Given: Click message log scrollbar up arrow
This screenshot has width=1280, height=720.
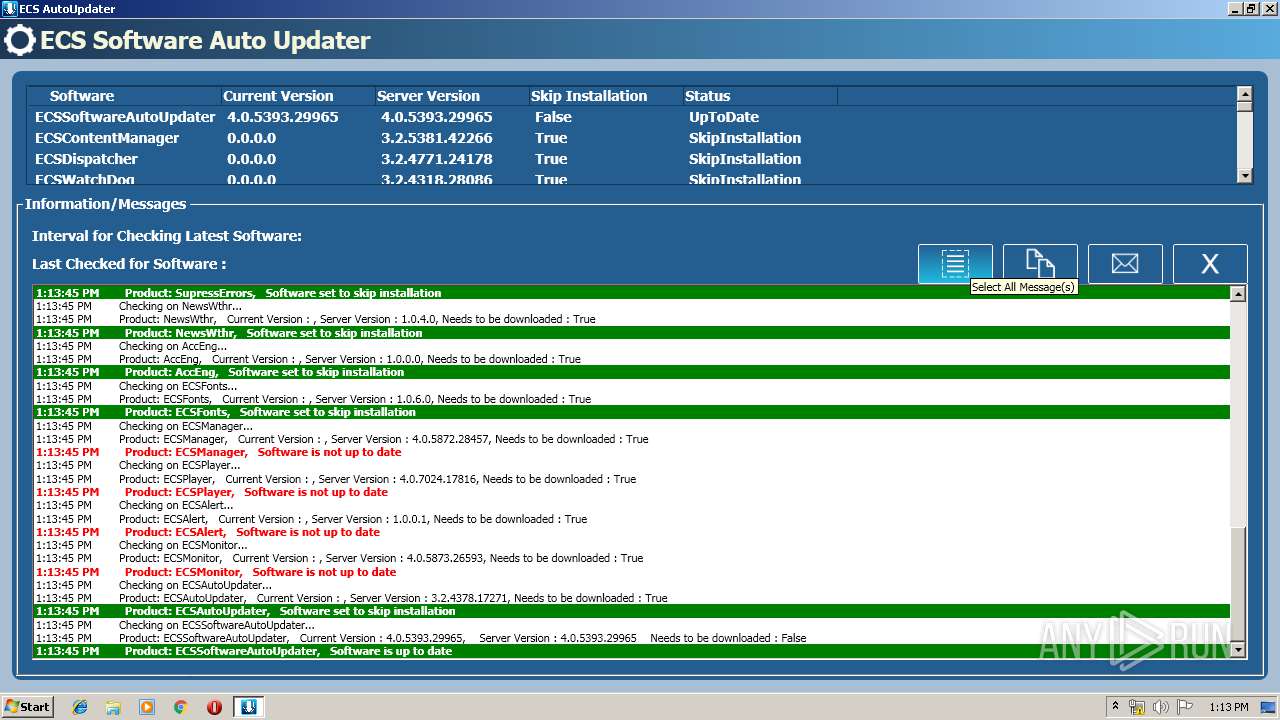Looking at the screenshot, I should point(1238,294).
